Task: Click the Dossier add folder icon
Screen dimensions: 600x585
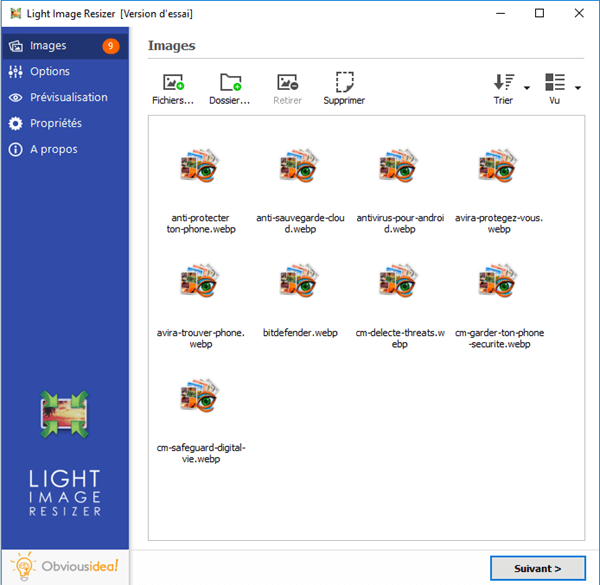Action: pyautogui.click(x=230, y=82)
